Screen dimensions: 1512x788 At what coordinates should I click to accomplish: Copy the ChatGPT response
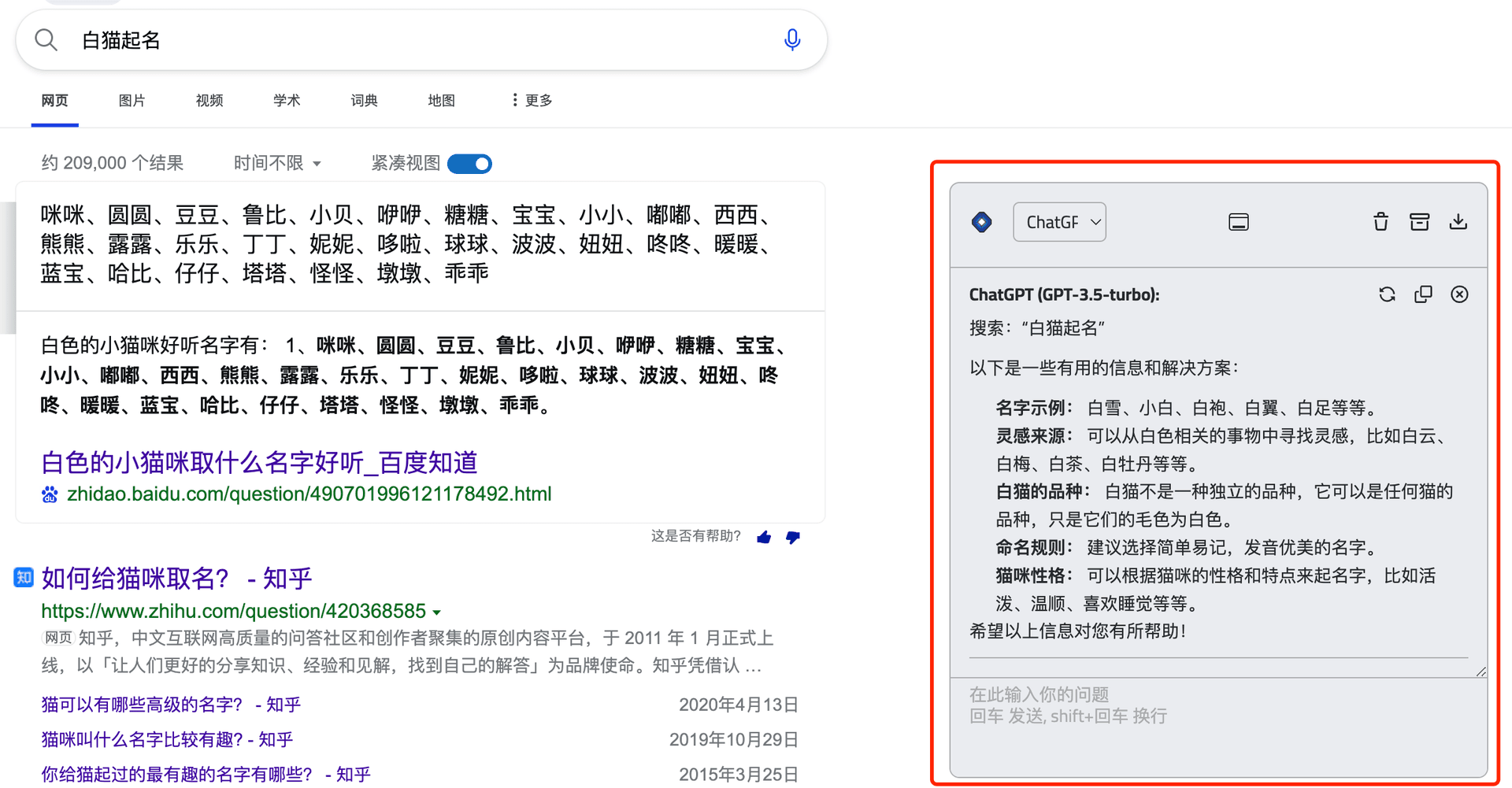(x=1423, y=294)
